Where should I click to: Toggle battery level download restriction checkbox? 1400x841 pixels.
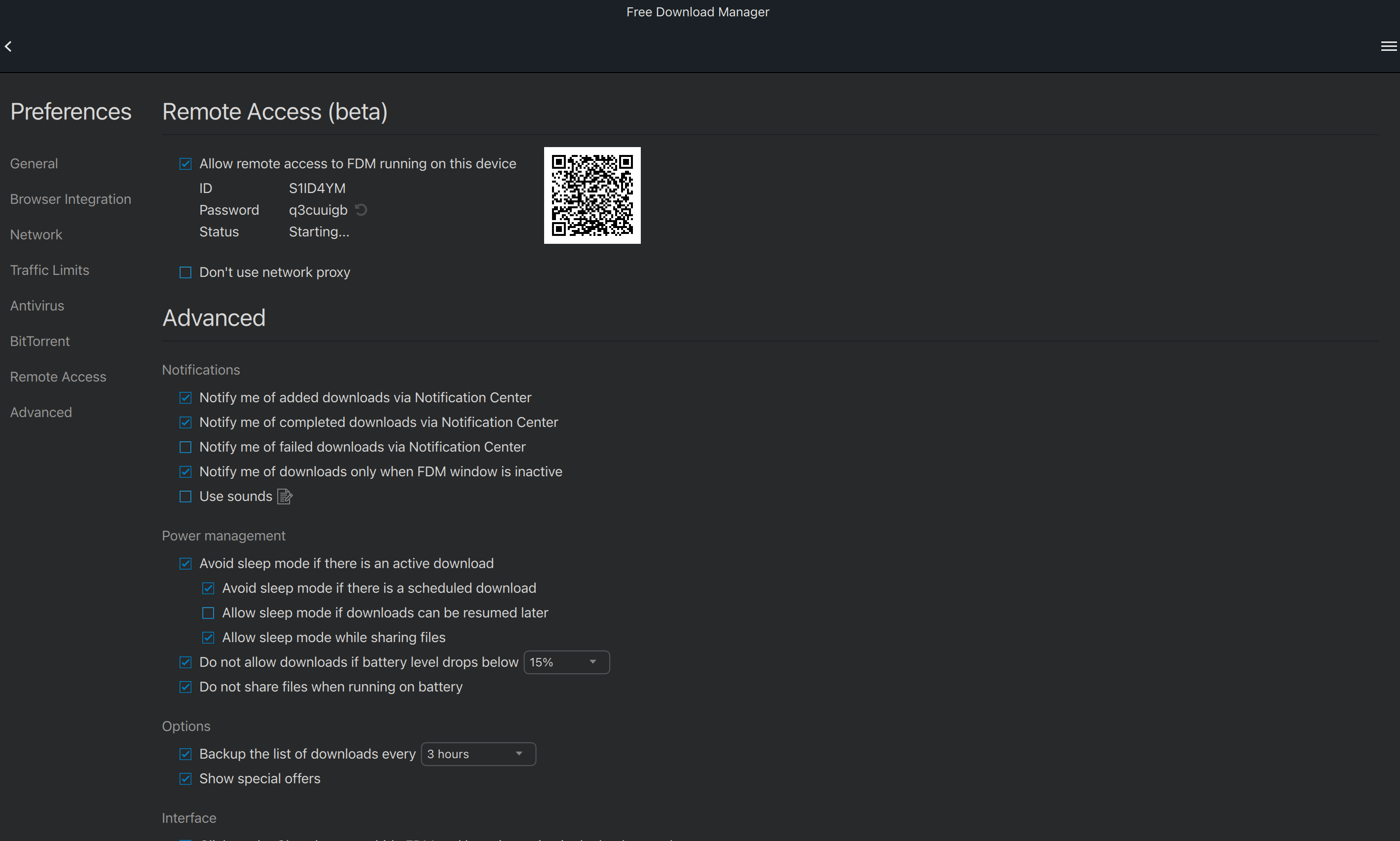click(x=185, y=662)
